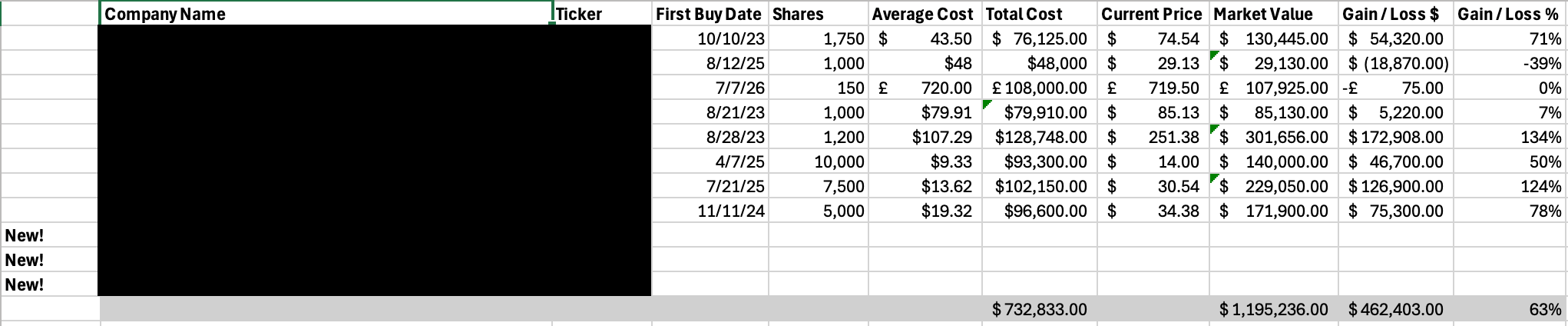The image size is (1568, 326).
Task: Select the Ticker header cell
Action: pos(602,14)
